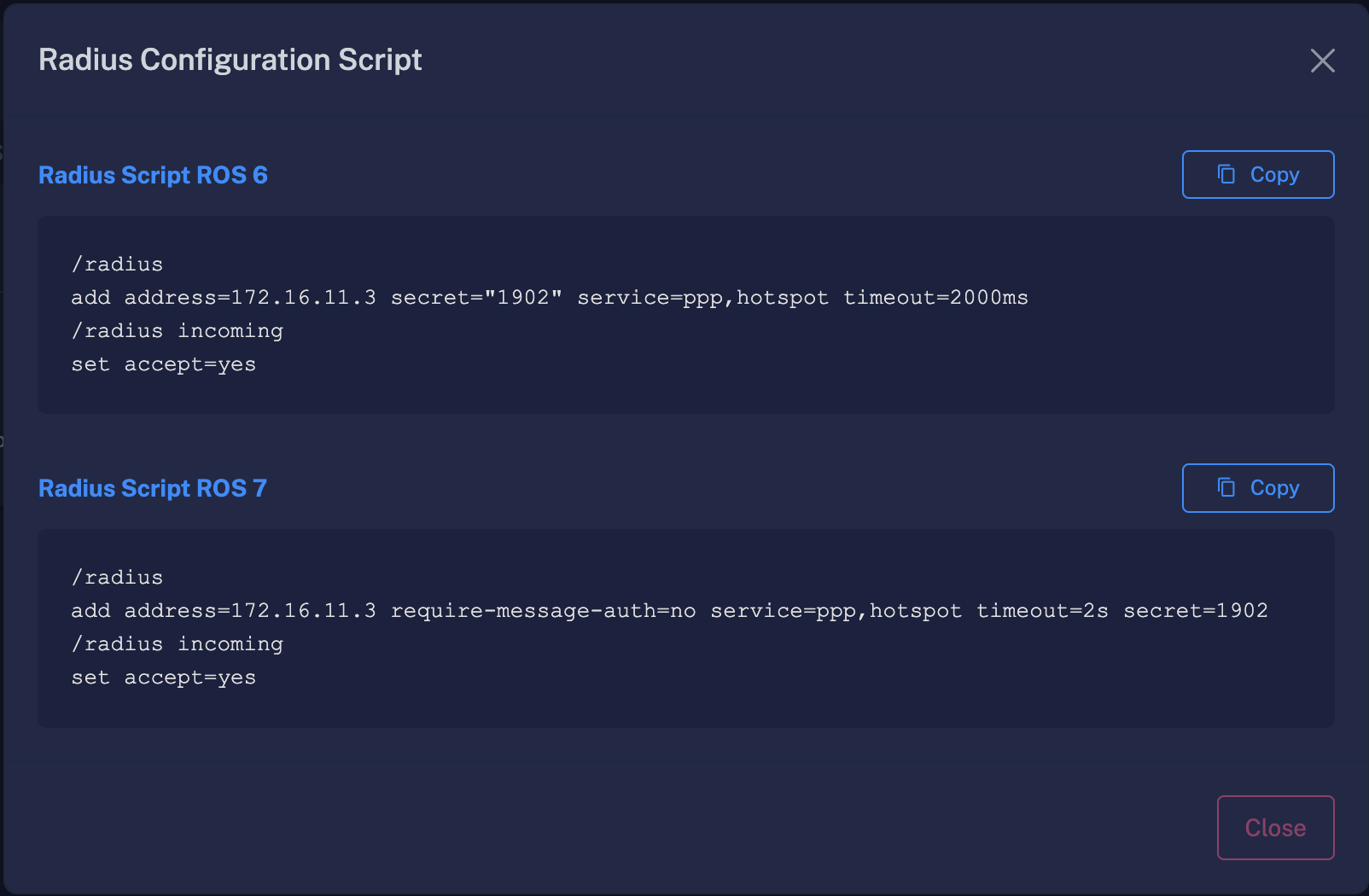The image size is (1369, 896).
Task: Click the Radius Script ROS 6 heading
Action: pos(153,175)
